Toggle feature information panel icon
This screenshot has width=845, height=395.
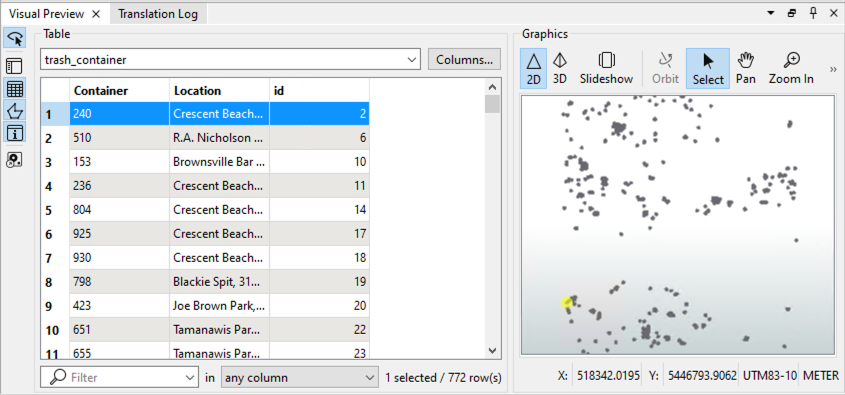(15, 133)
